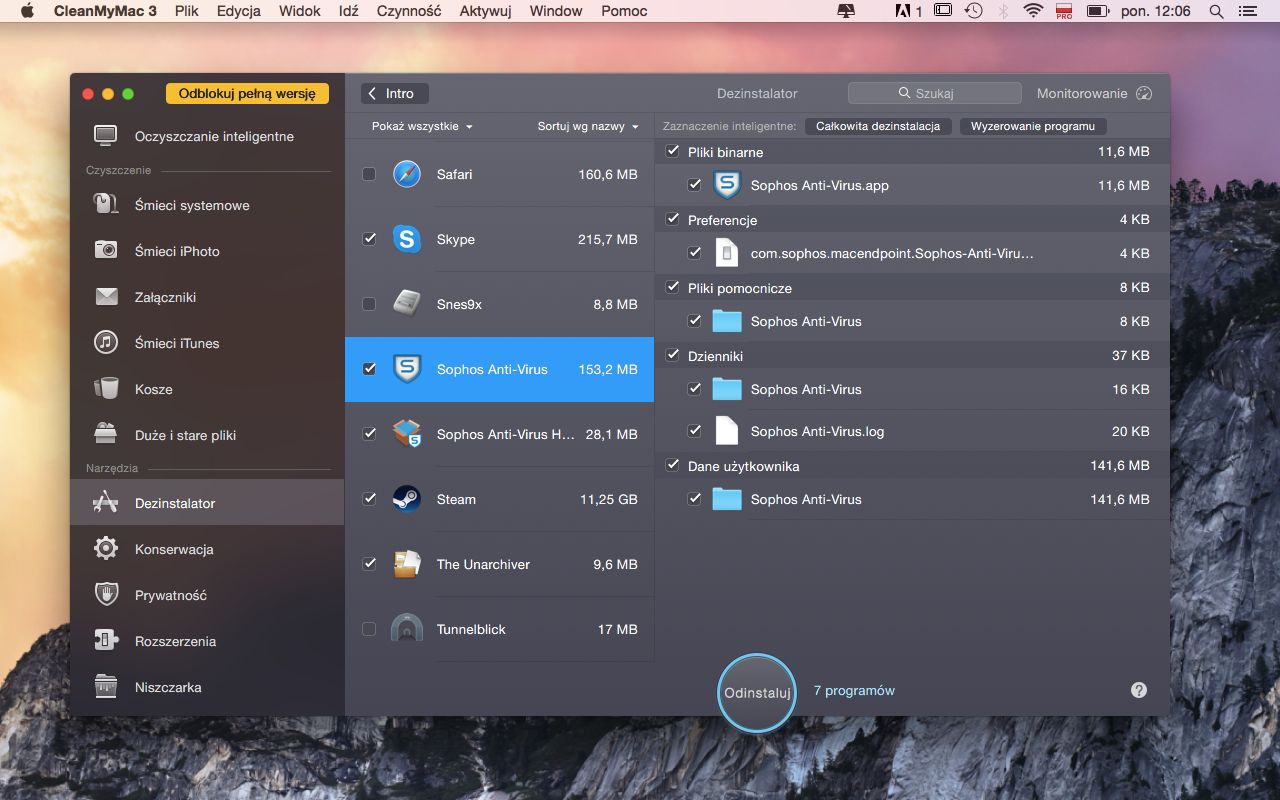
Task: Select Całkowita dezinstalacja option
Action: point(878,126)
